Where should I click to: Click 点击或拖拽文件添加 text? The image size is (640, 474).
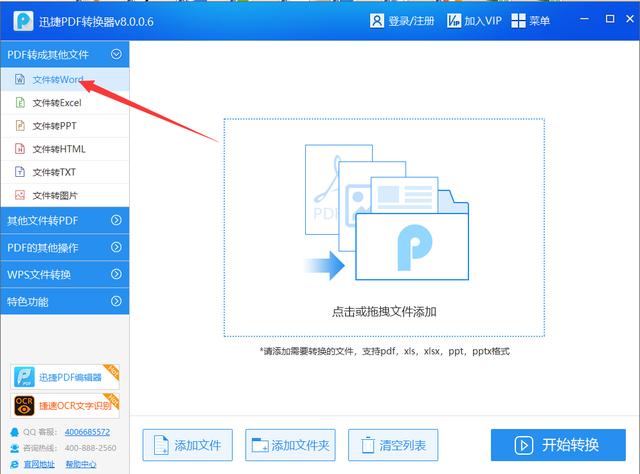coord(384,312)
